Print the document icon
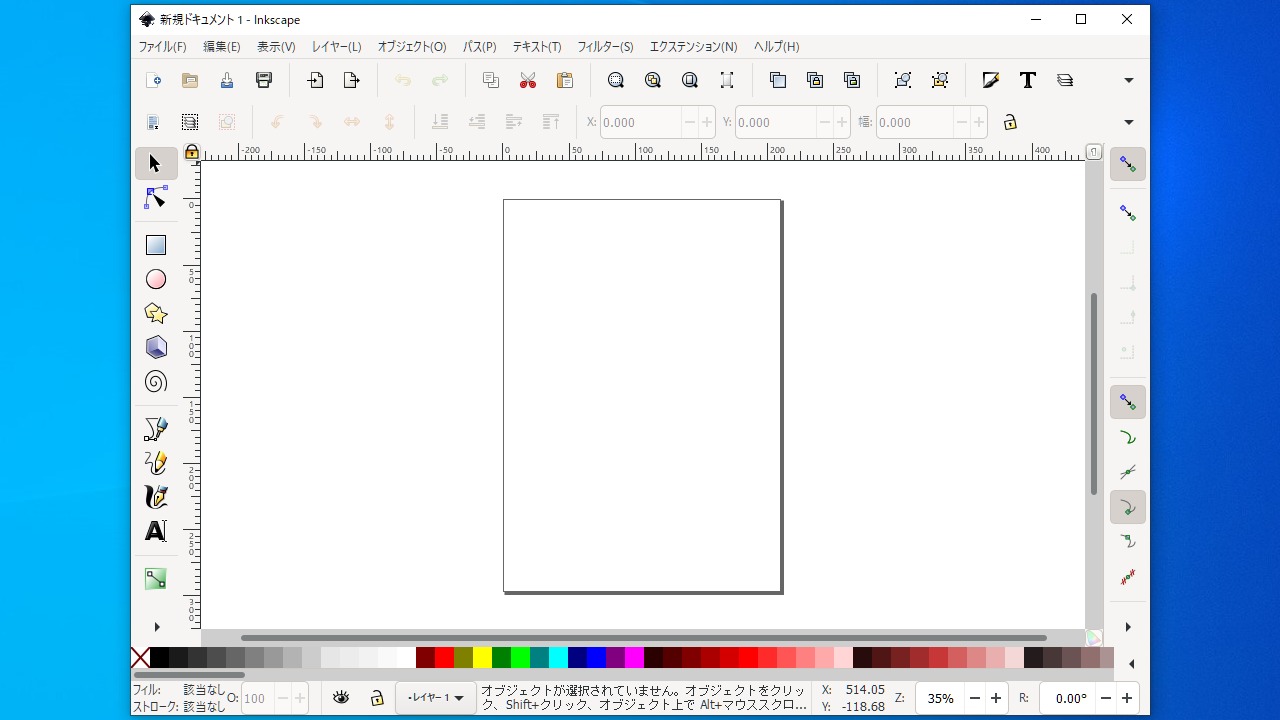 point(264,80)
